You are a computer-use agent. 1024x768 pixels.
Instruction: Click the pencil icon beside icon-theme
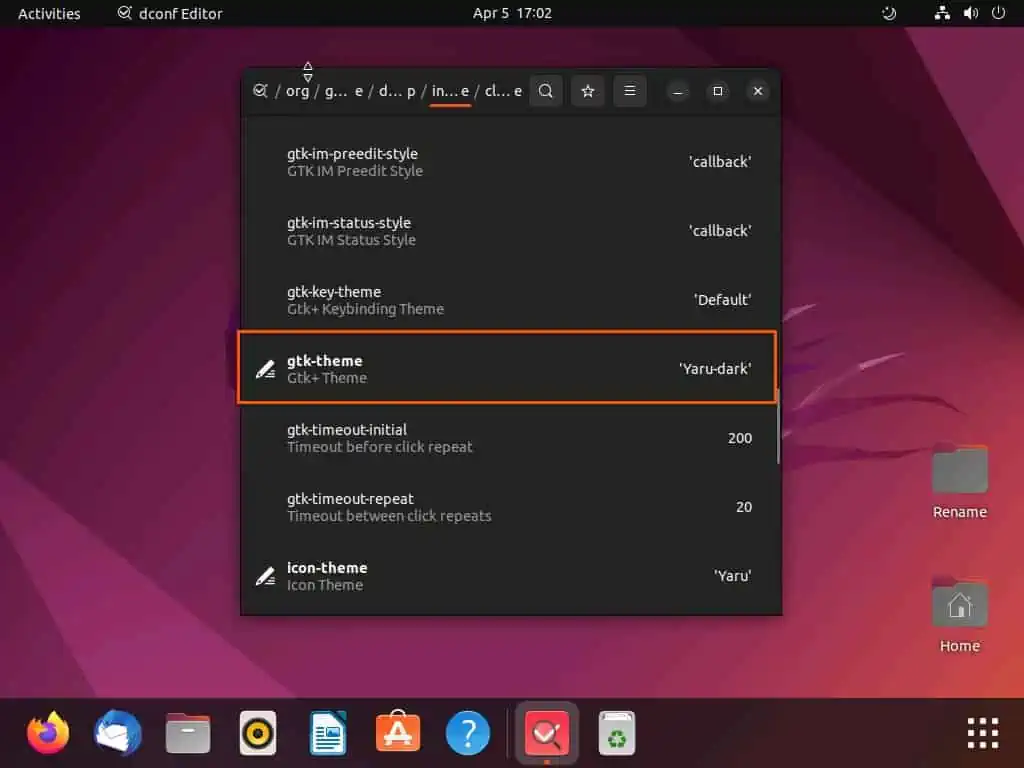(x=265, y=575)
